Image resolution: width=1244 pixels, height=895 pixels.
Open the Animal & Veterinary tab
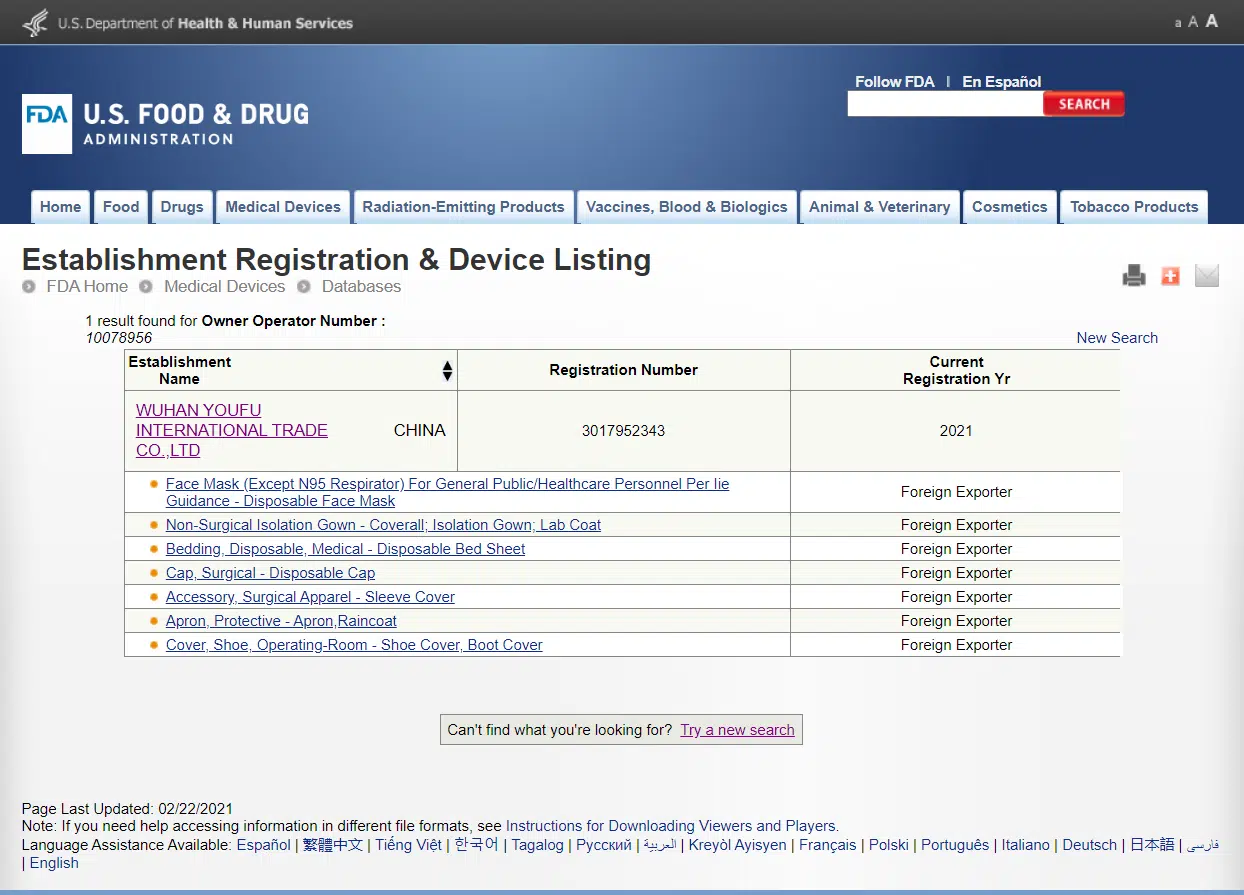coord(880,207)
